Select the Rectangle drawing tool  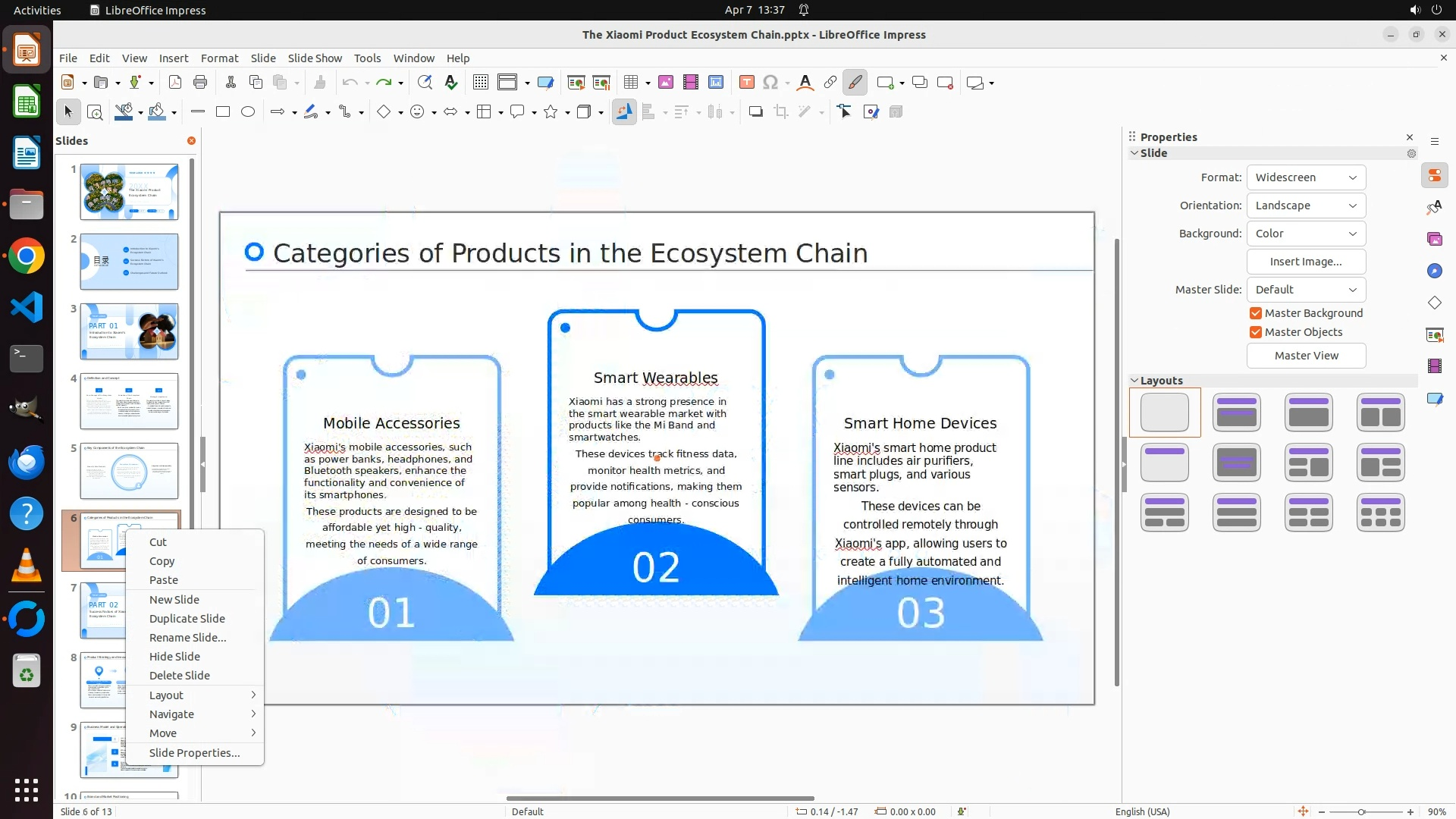[223, 112]
